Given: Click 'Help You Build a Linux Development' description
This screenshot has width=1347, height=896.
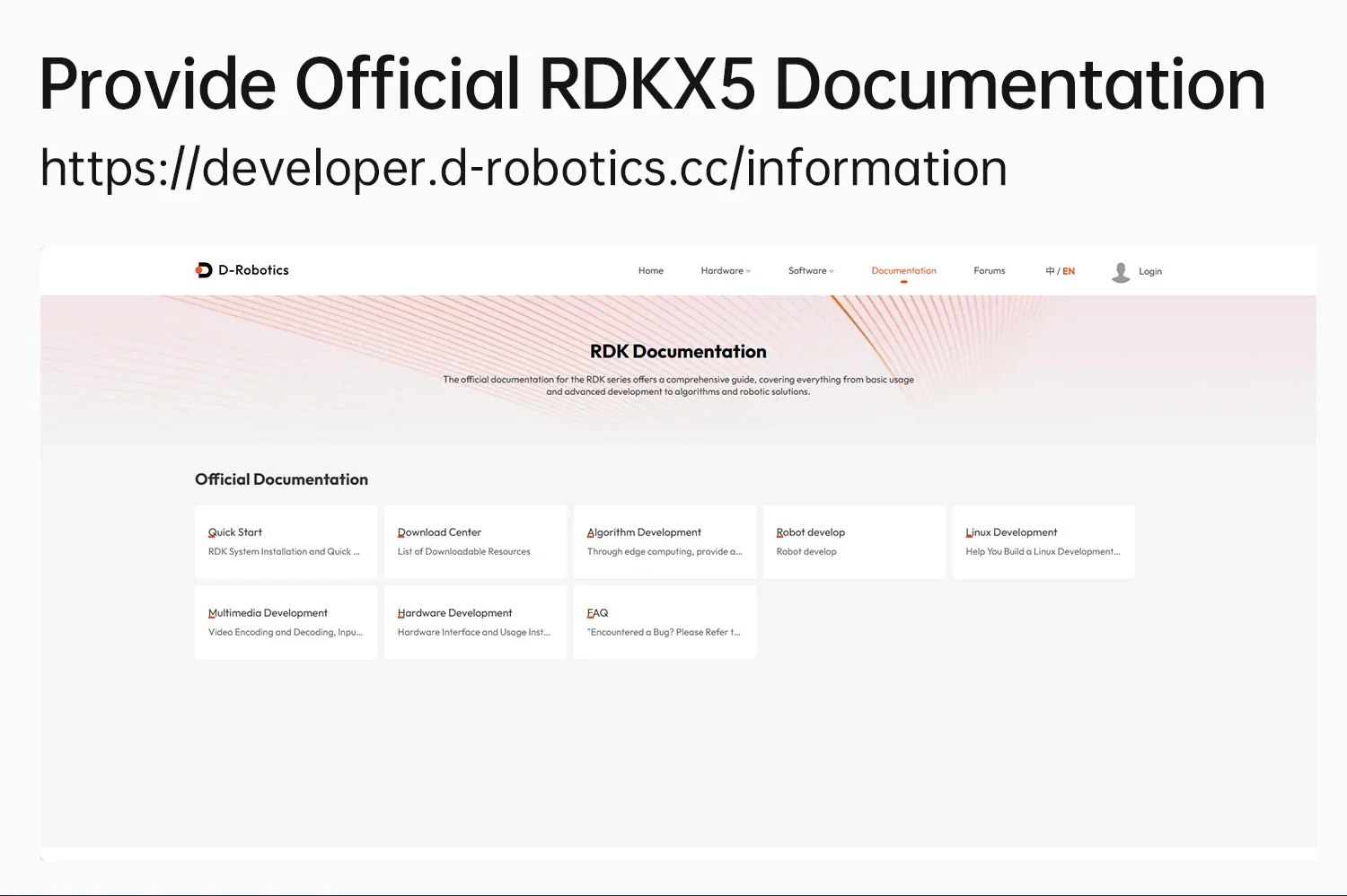Looking at the screenshot, I should [1043, 552].
